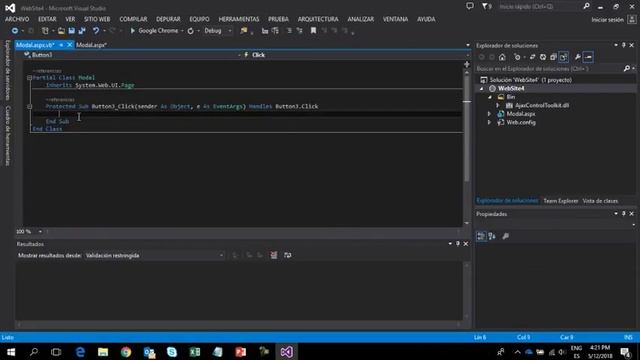Click the Save All toolbar icon
640x360 pixels.
click(82, 31)
